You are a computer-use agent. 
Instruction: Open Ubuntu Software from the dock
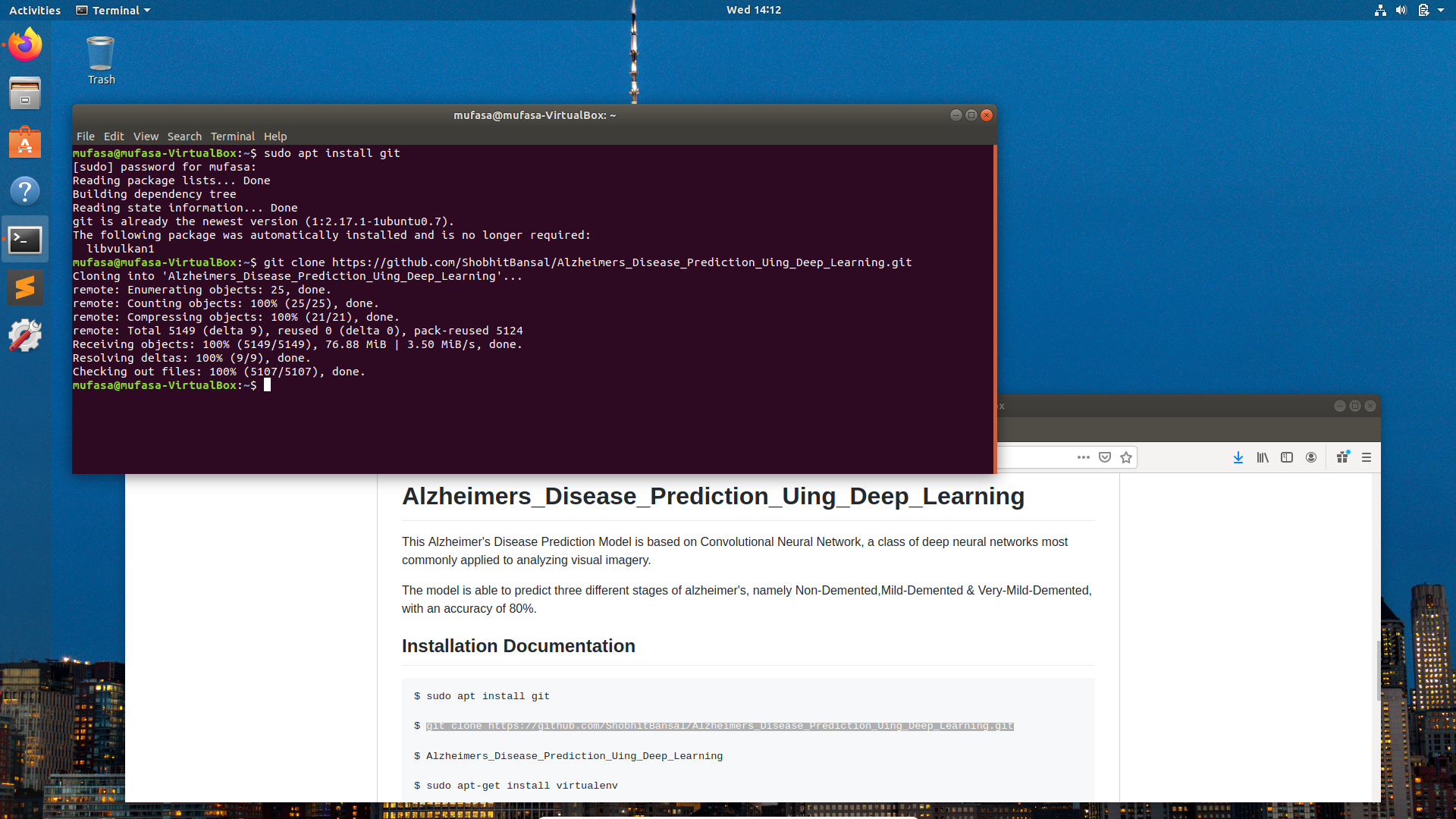(x=25, y=143)
